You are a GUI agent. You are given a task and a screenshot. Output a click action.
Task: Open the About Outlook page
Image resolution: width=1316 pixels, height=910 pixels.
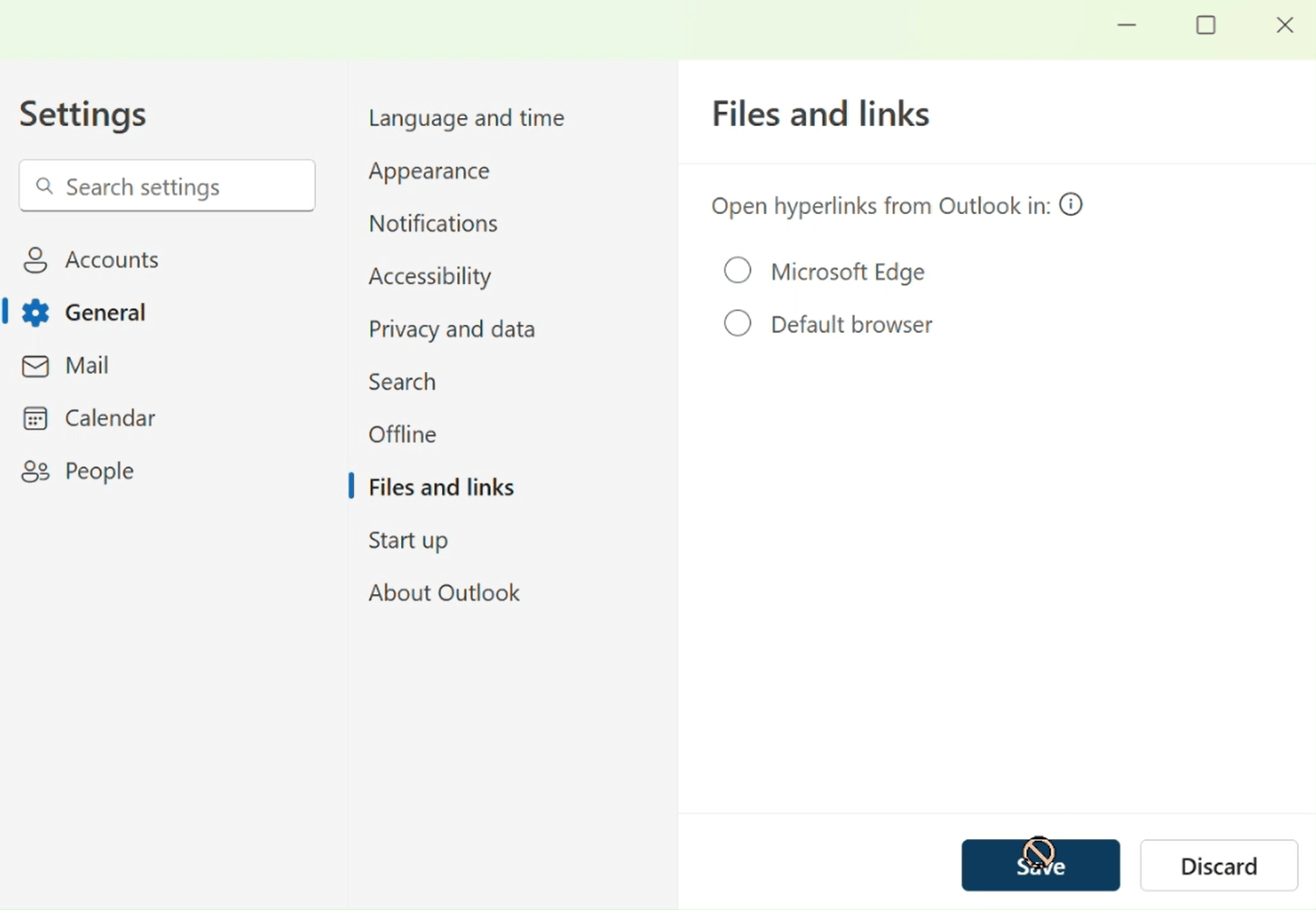(x=444, y=592)
